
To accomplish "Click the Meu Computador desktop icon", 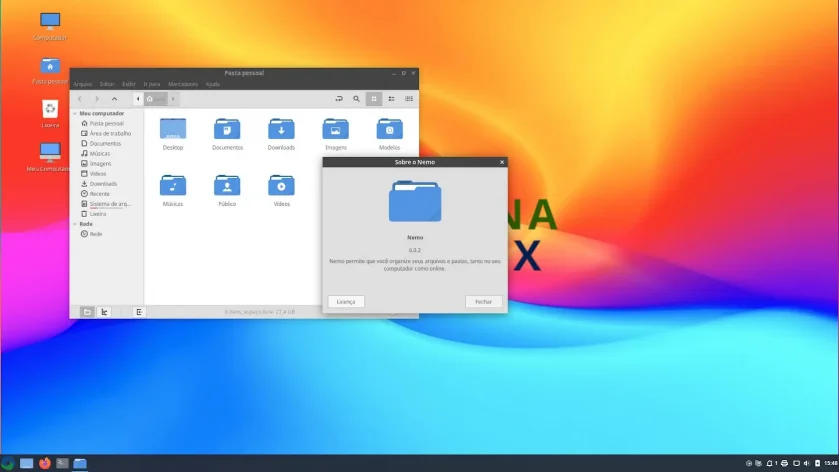I will 50,152.
